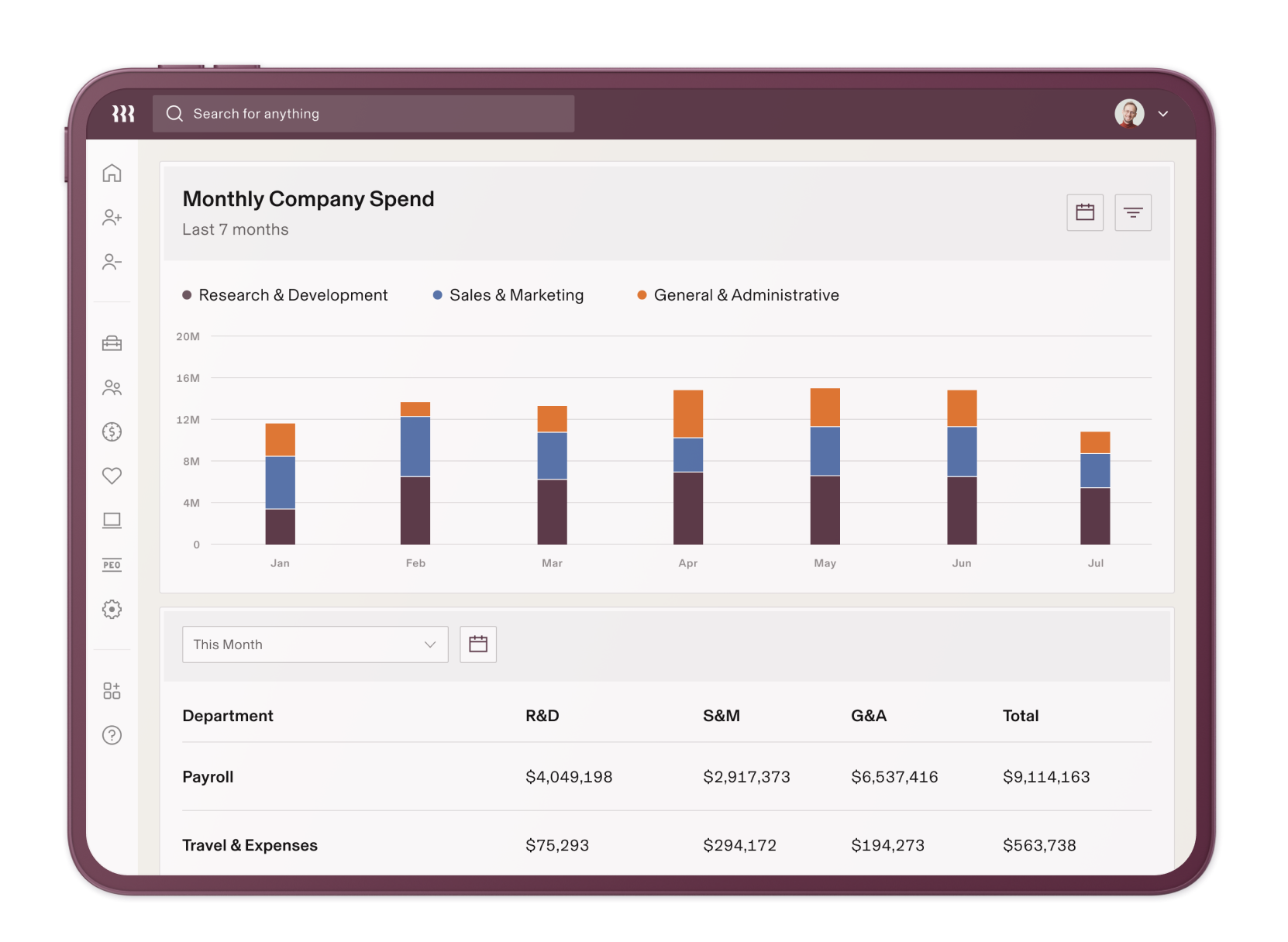Toggle the Research & Development legend item
The height and width of the screenshot is (942, 1288).
(x=285, y=294)
